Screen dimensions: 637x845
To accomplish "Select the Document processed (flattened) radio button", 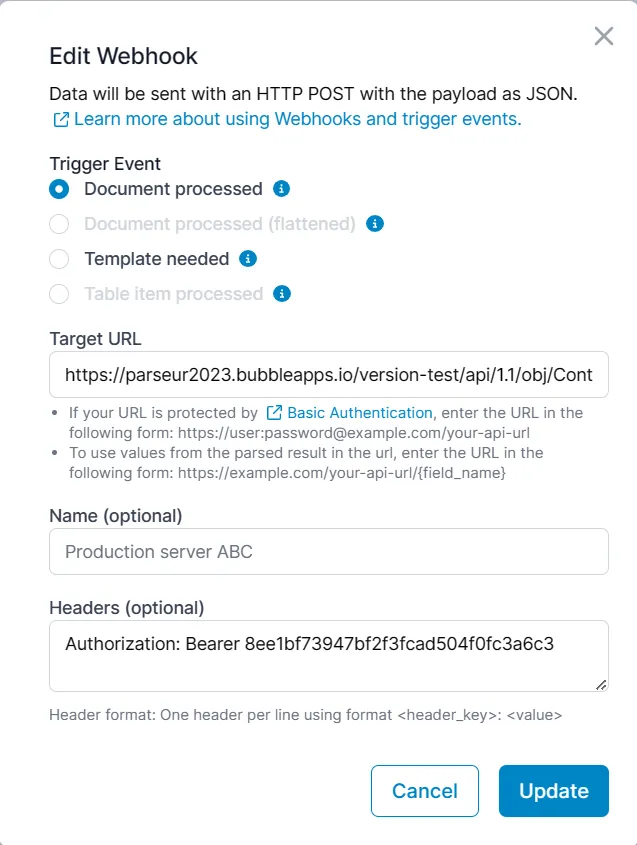I will tap(60, 224).
